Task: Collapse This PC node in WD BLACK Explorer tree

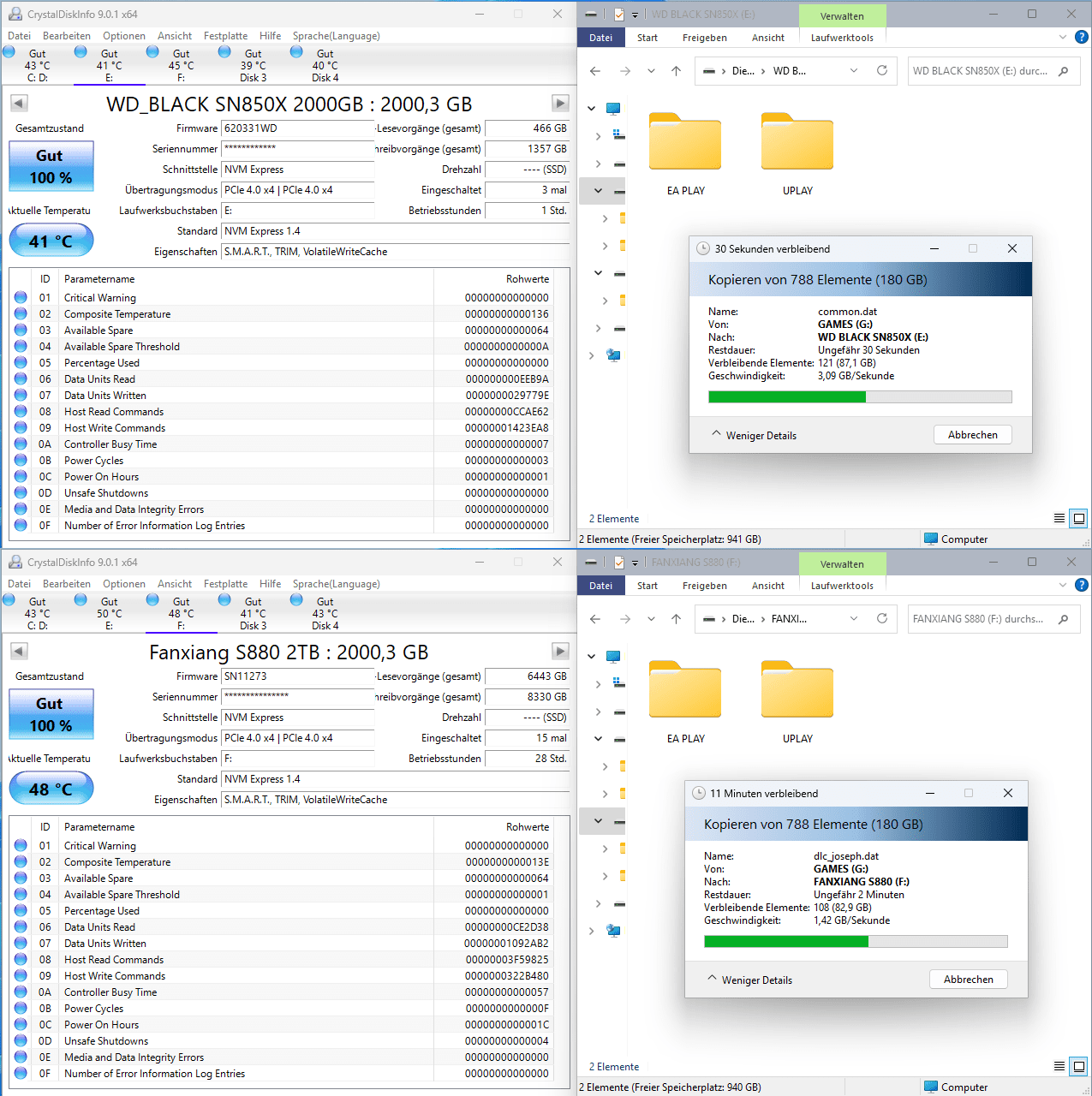Action: [592, 109]
